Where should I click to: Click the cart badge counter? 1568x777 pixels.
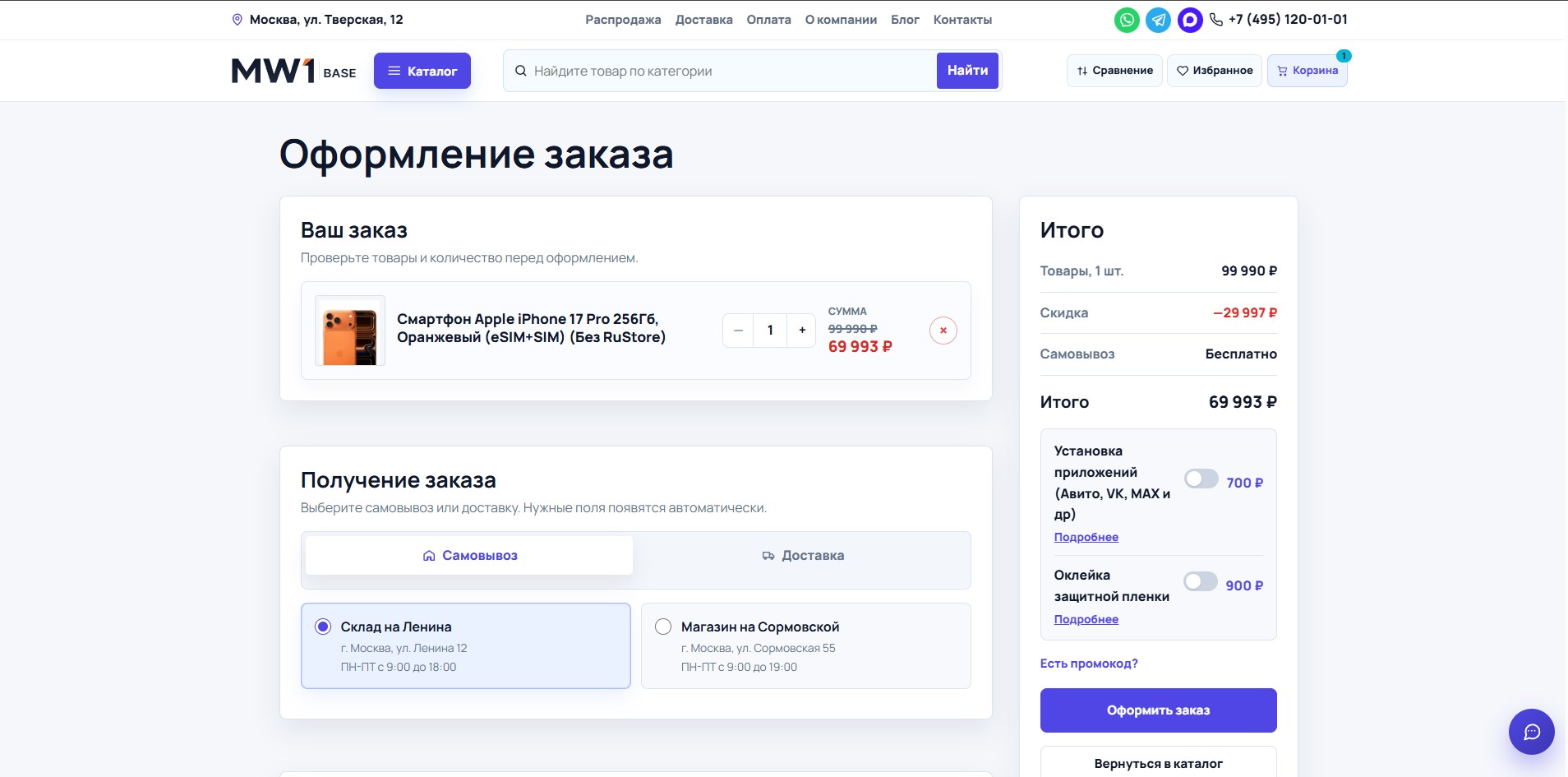pos(1344,56)
